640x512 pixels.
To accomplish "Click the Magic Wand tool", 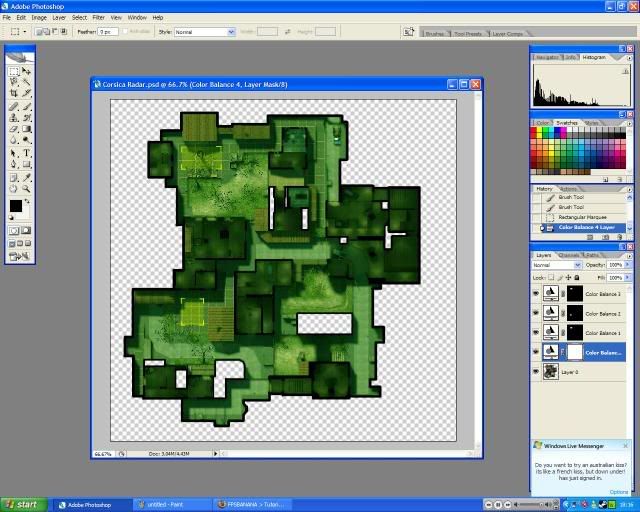I will [26, 83].
